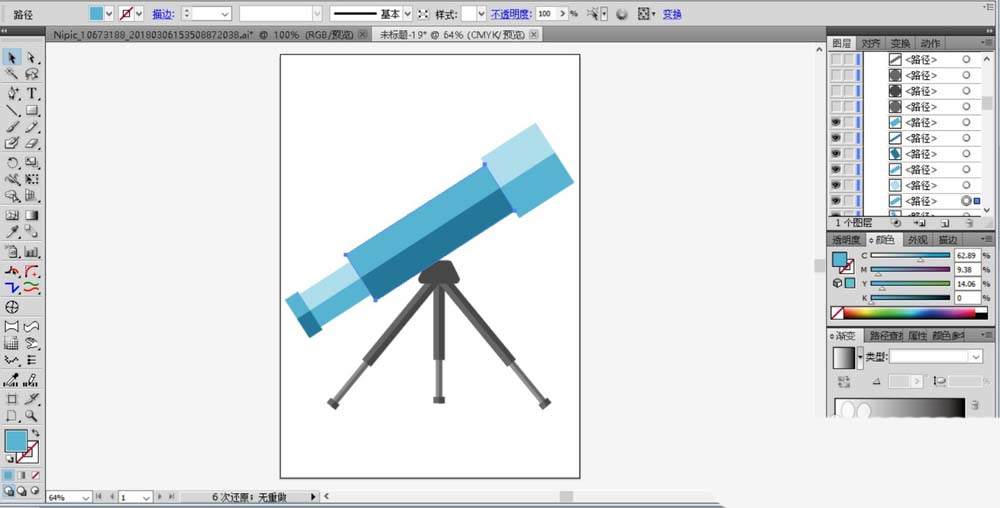Activate the Zoom magnifier tool
The height and width of the screenshot is (508, 1000).
tap(32, 415)
